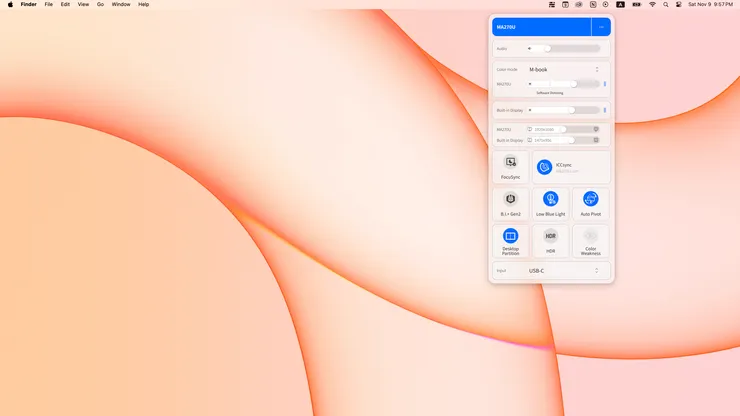The image size is (740, 416).
Task: Open the File menu
Action: click(49, 4)
